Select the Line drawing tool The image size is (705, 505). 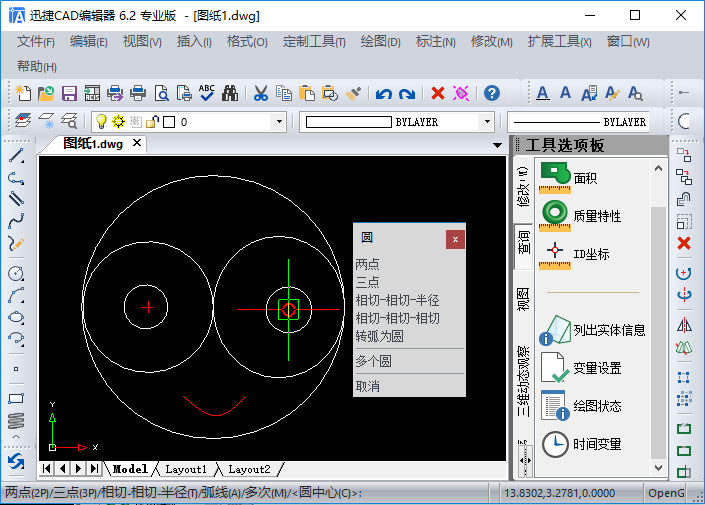[x=16, y=156]
